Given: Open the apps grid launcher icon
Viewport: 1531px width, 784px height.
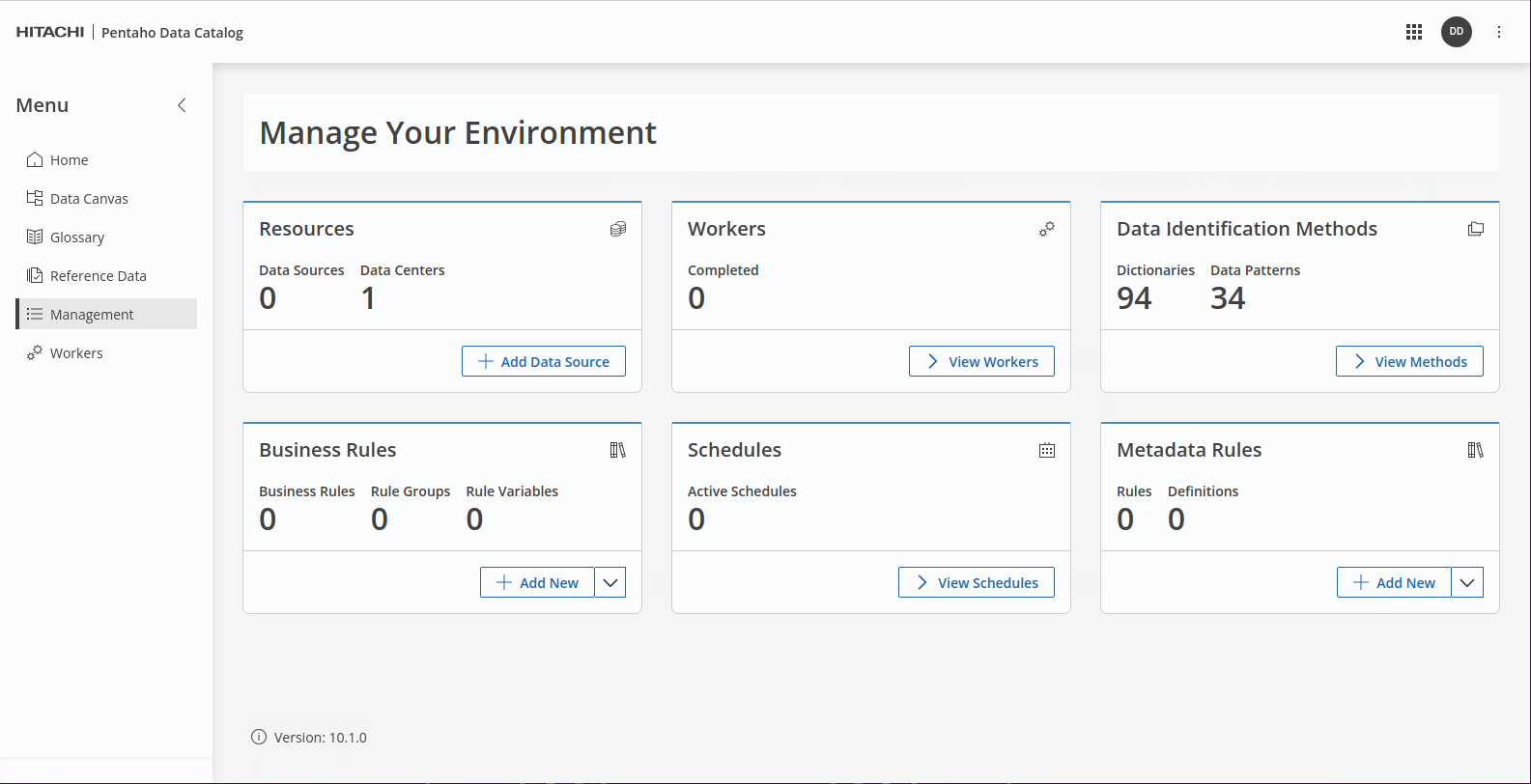Looking at the screenshot, I should click(x=1414, y=32).
